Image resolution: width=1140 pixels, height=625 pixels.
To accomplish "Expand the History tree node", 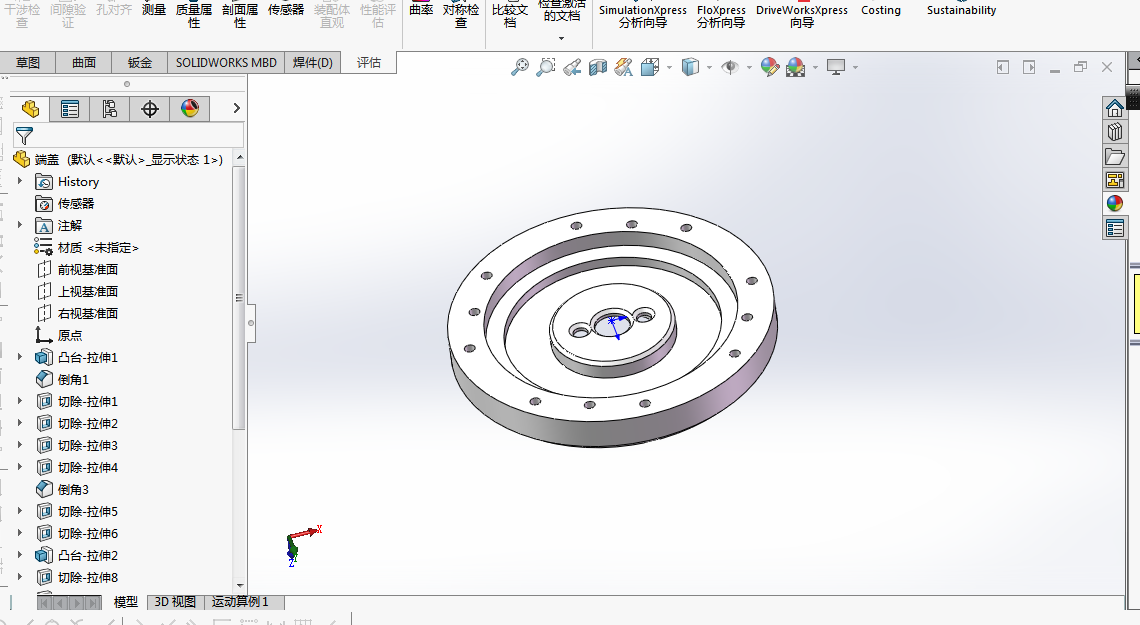I will click(x=20, y=182).
